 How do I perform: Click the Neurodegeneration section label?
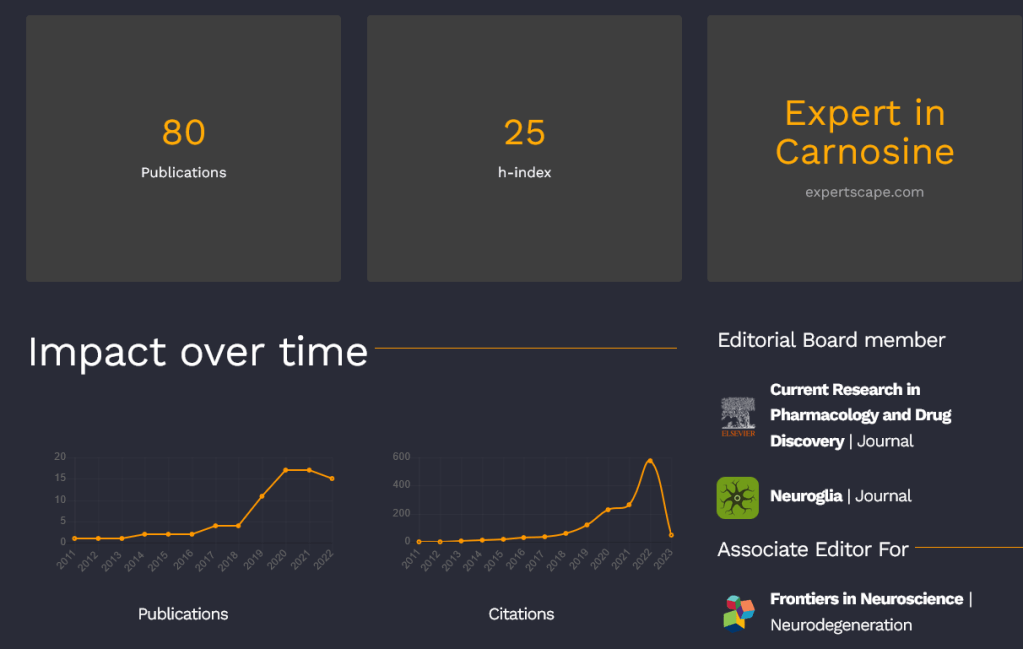(x=841, y=625)
